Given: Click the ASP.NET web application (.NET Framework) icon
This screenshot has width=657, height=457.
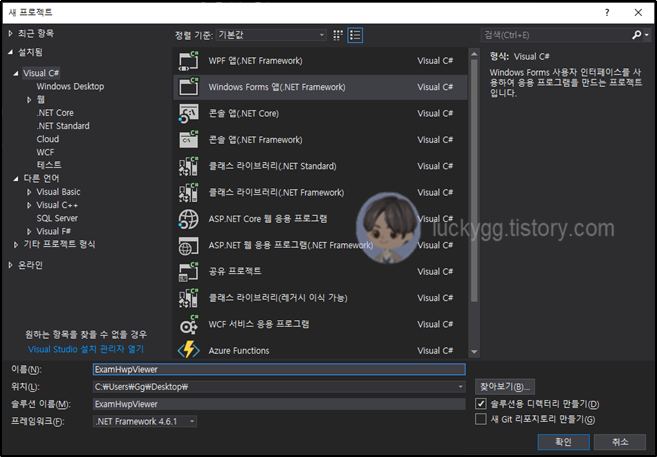Looking at the screenshot, I should [189, 245].
